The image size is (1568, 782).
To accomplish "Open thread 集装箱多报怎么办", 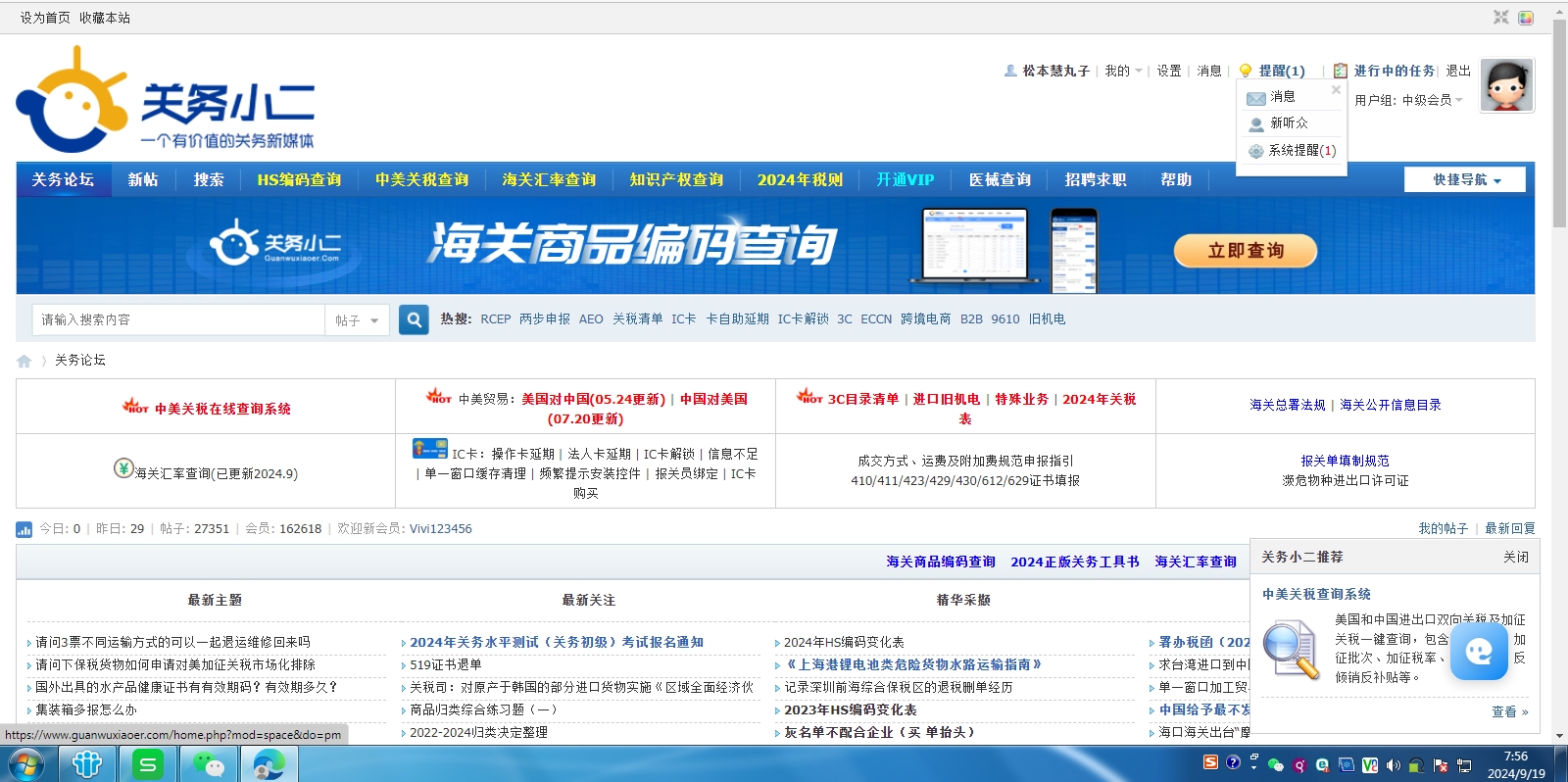I will 86,709.
